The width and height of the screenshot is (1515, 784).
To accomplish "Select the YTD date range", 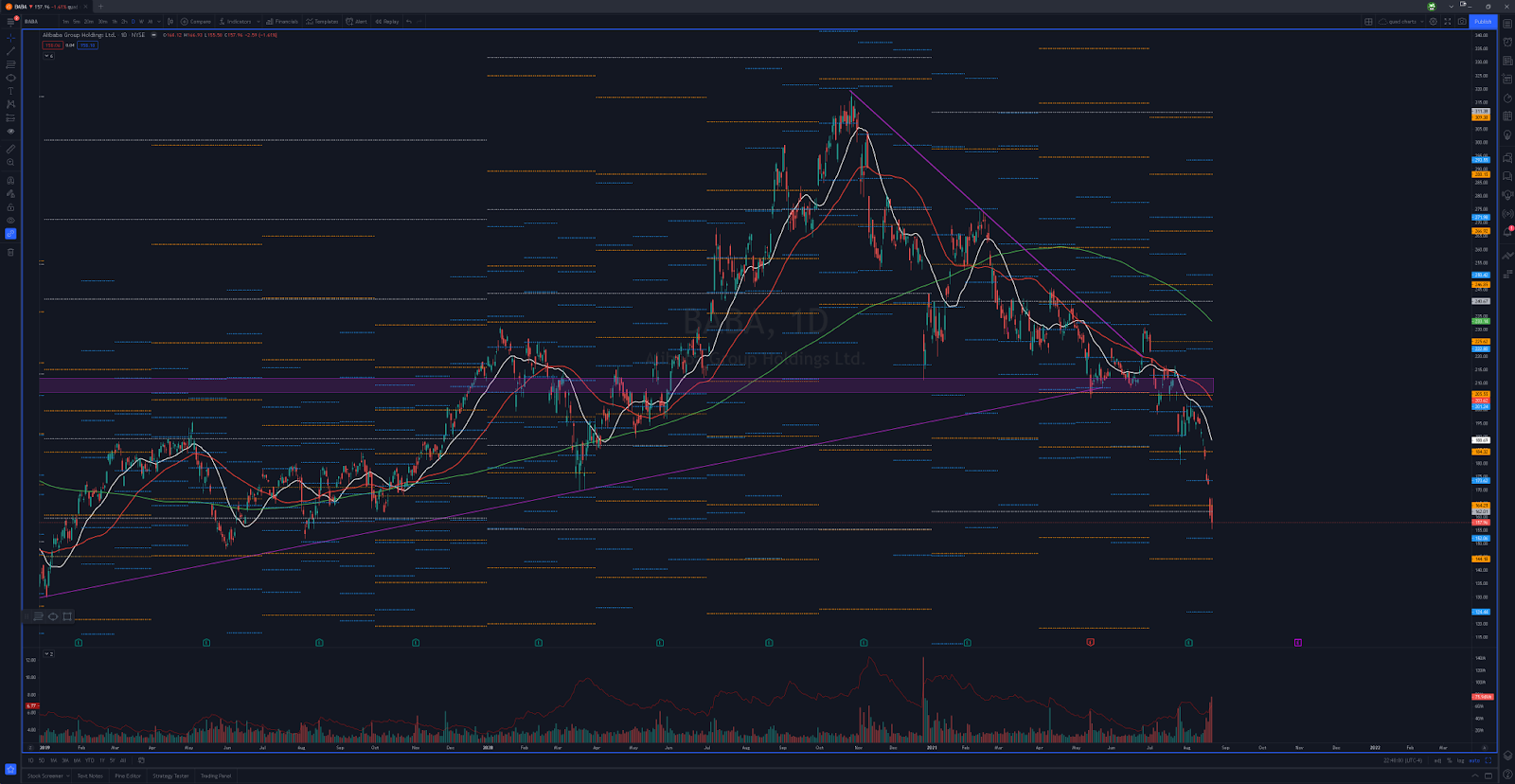I will tap(89, 760).
